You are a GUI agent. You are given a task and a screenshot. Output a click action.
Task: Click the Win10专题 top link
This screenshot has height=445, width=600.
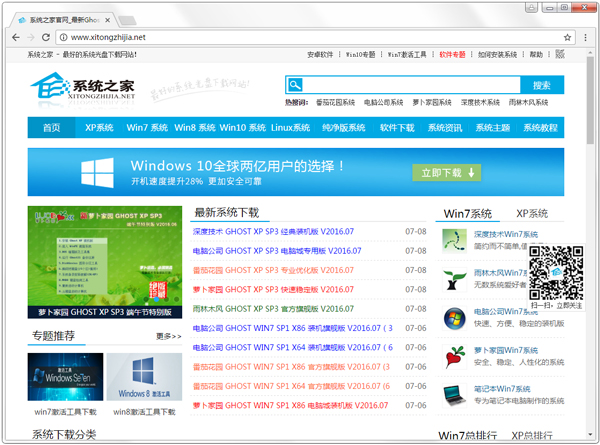pyautogui.click(x=360, y=54)
